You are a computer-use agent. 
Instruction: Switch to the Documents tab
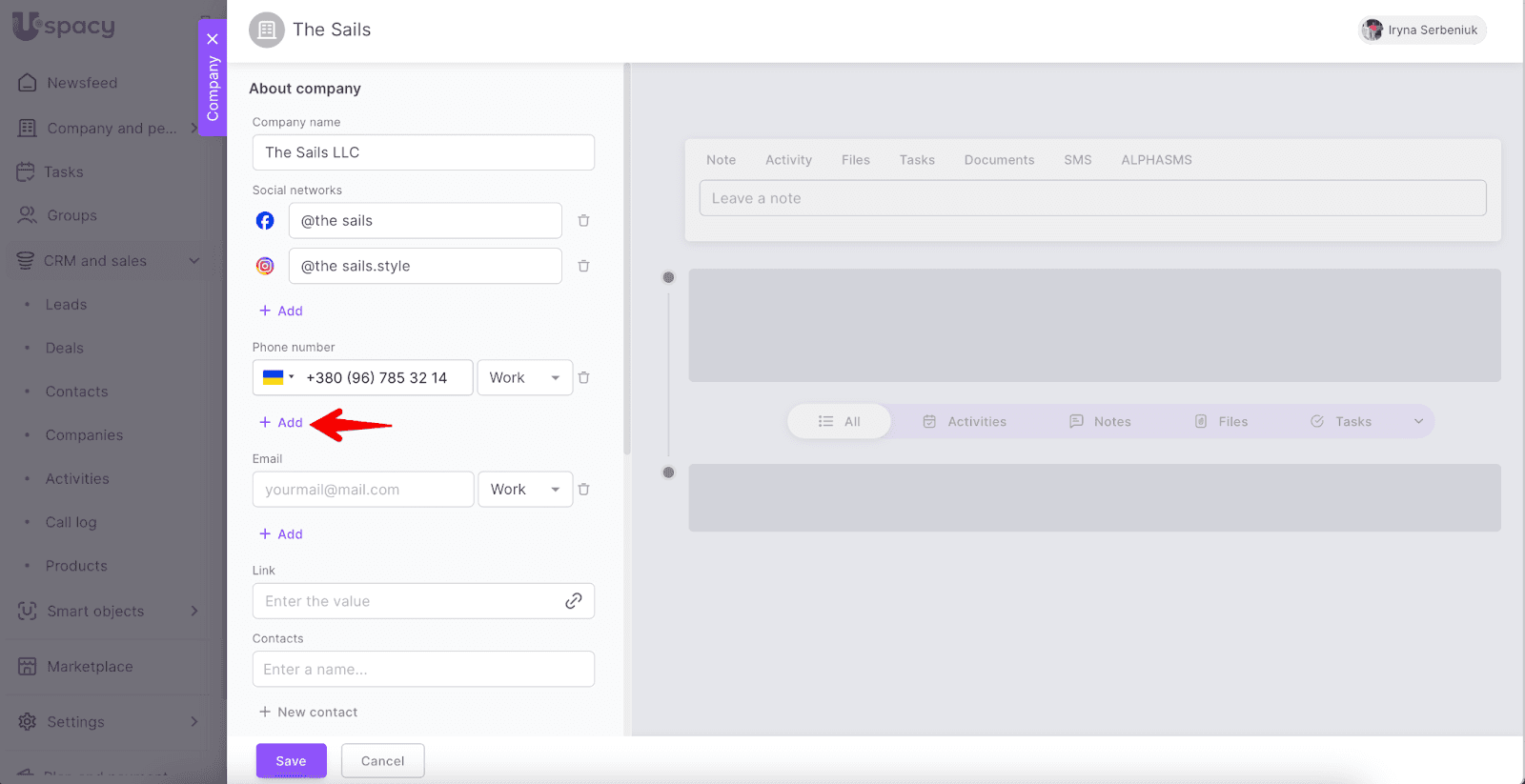(999, 160)
